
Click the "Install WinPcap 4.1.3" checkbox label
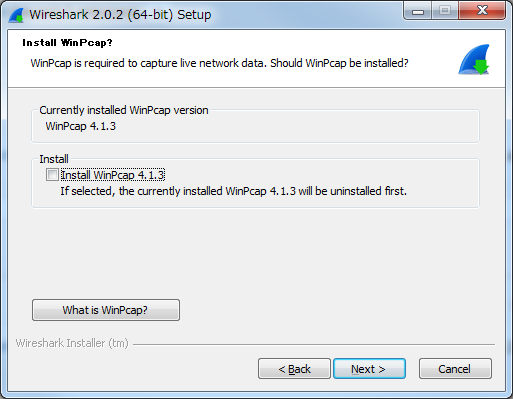pyautogui.click(x=113, y=175)
